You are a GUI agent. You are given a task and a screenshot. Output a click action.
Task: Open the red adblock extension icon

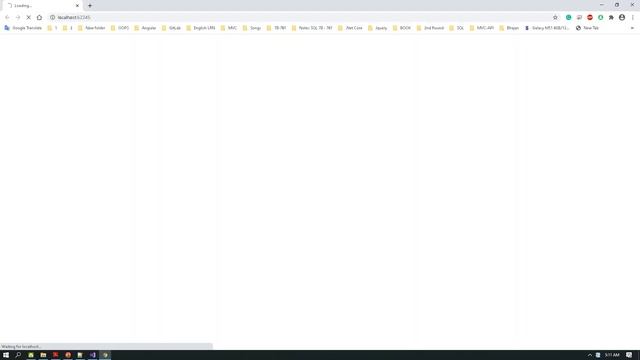[x=590, y=18]
